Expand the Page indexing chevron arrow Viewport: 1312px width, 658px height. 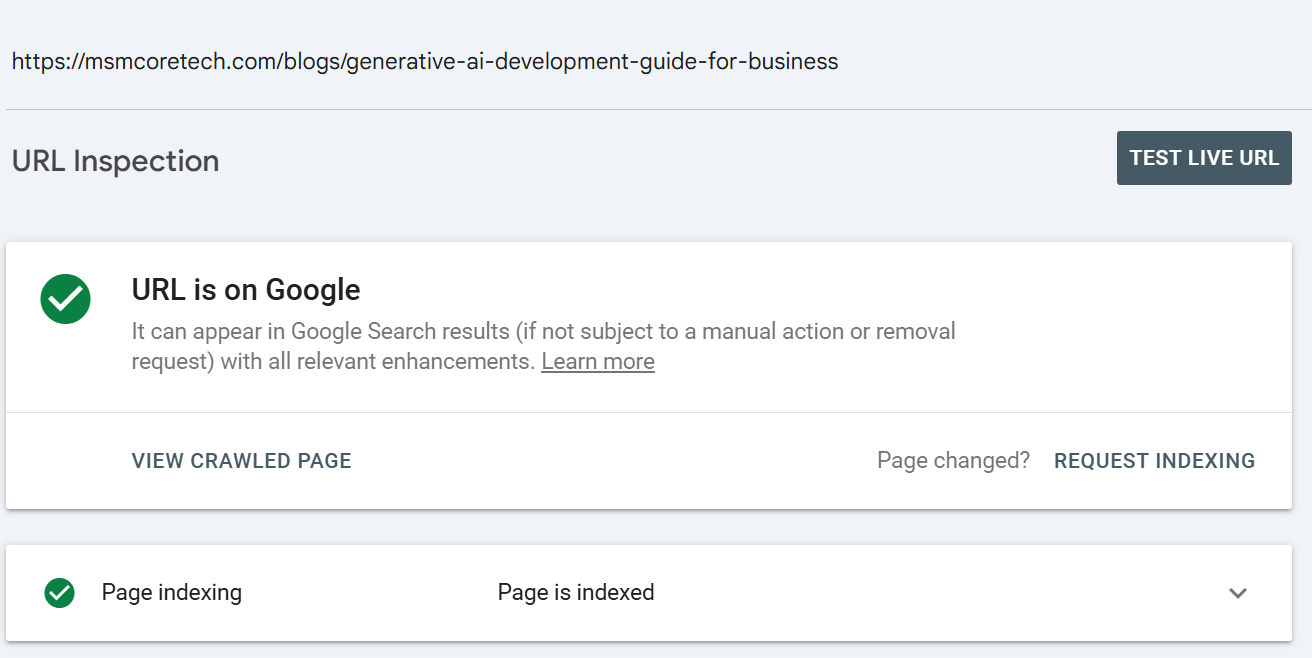(1237, 593)
